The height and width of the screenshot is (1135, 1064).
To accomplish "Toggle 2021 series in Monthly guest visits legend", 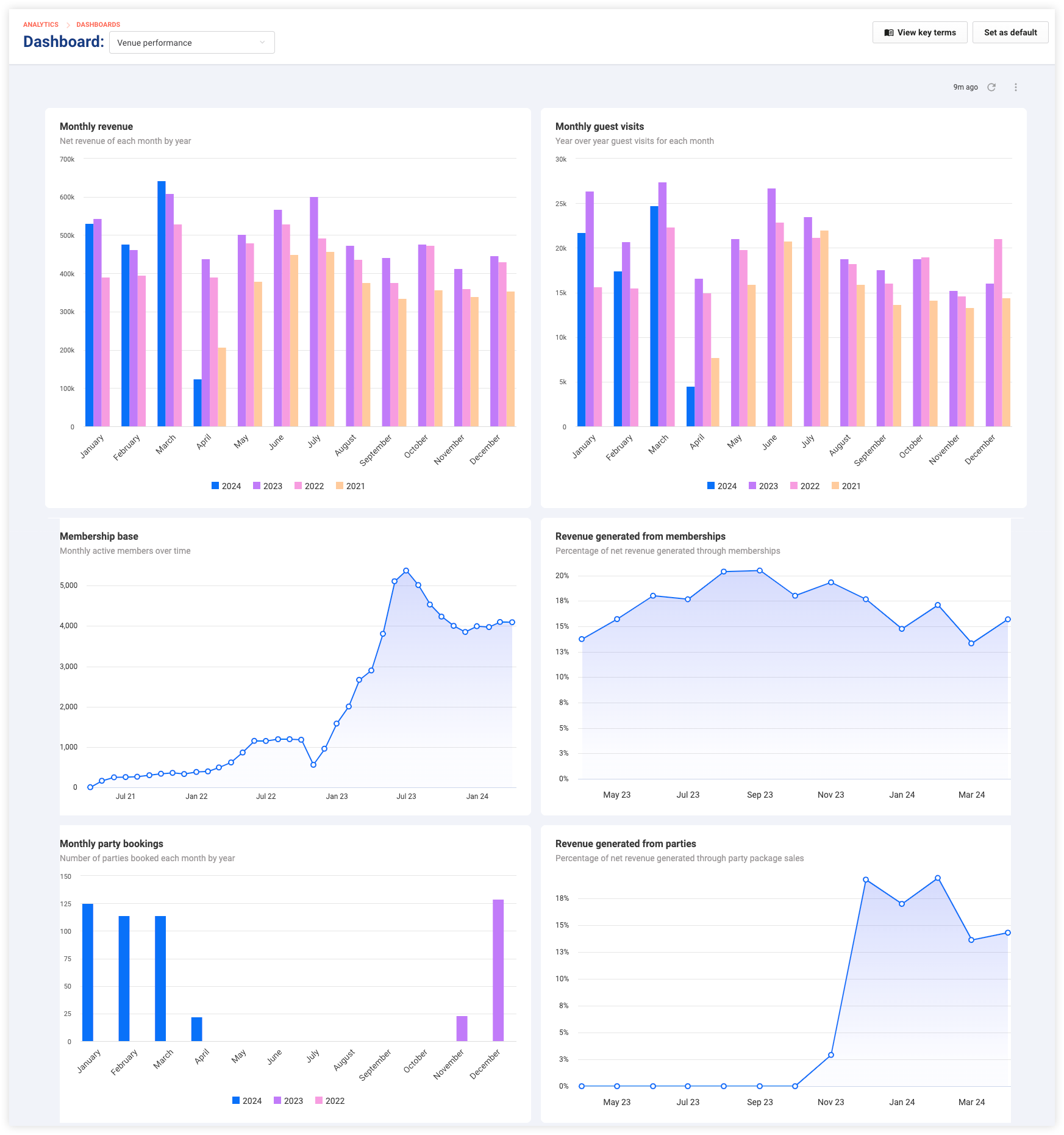I will click(x=846, y=486).
